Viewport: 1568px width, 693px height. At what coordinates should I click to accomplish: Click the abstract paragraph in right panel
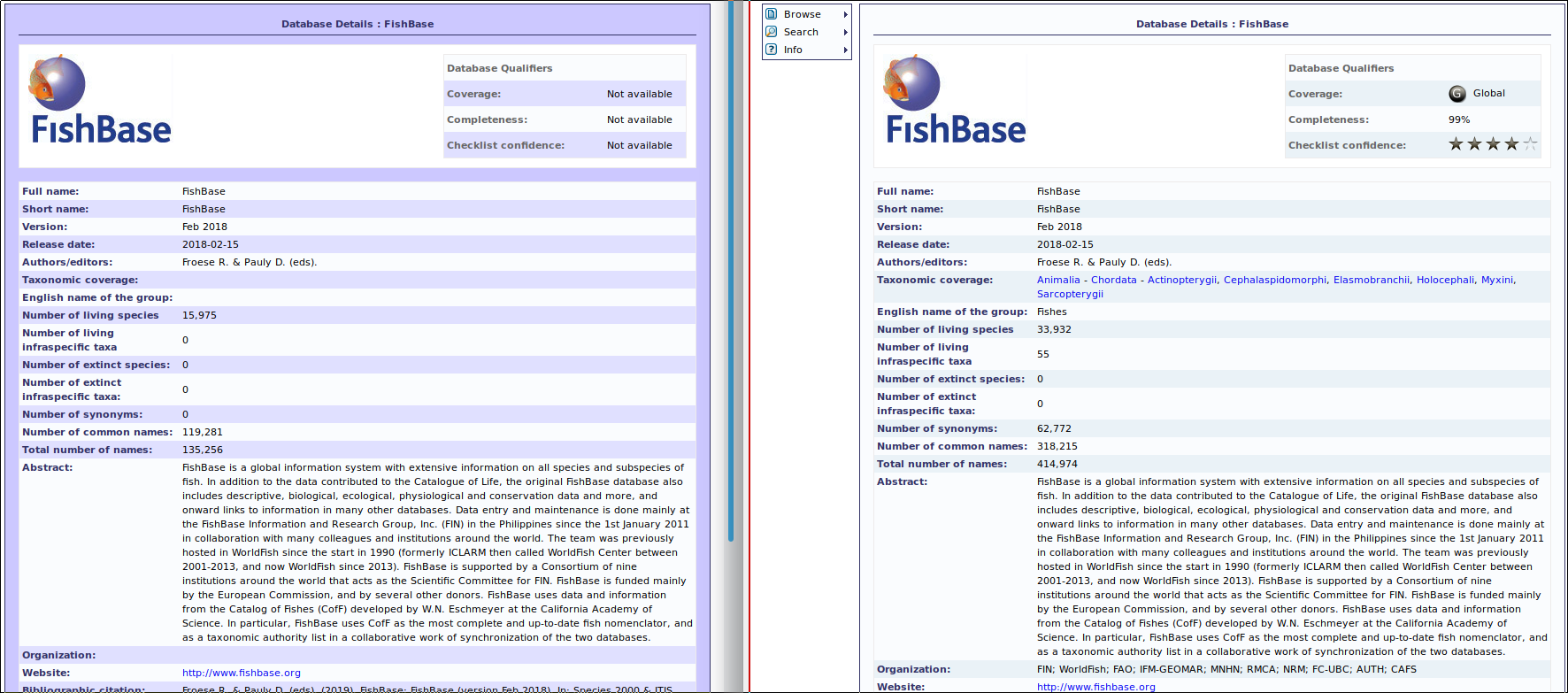point(1292,566)
